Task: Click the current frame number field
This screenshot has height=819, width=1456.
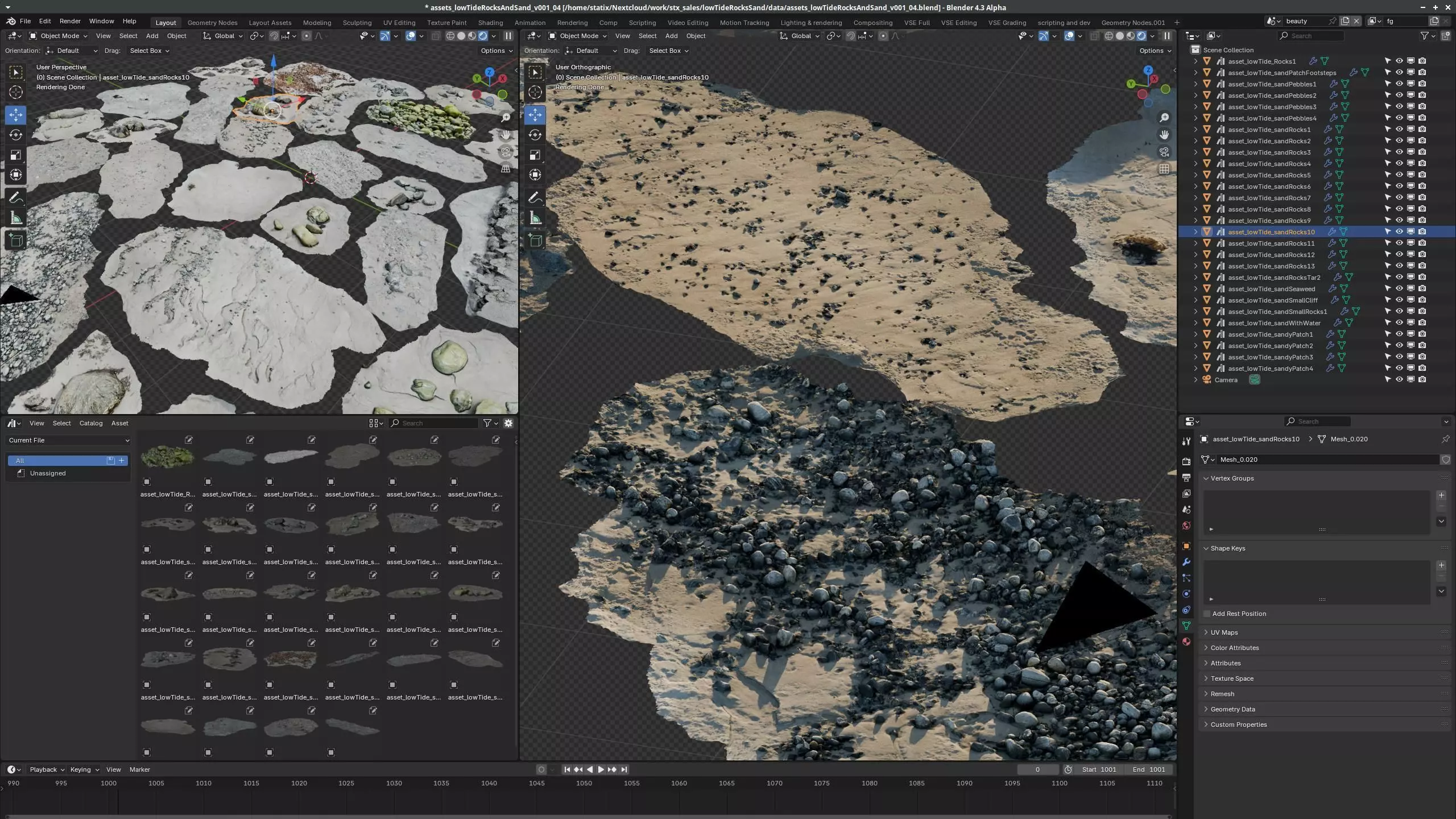Action: (1037, 770)
